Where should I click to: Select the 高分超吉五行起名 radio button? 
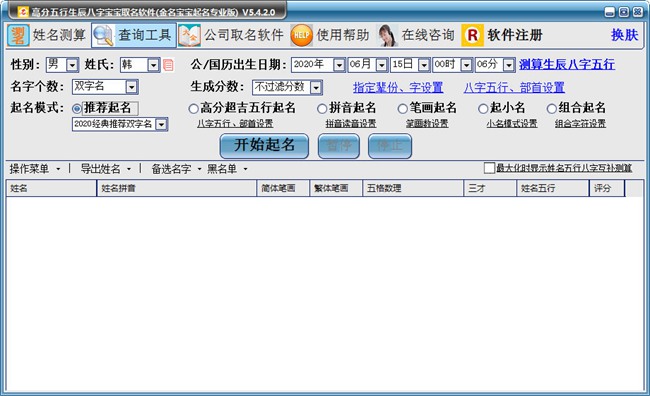coord(193,109)
